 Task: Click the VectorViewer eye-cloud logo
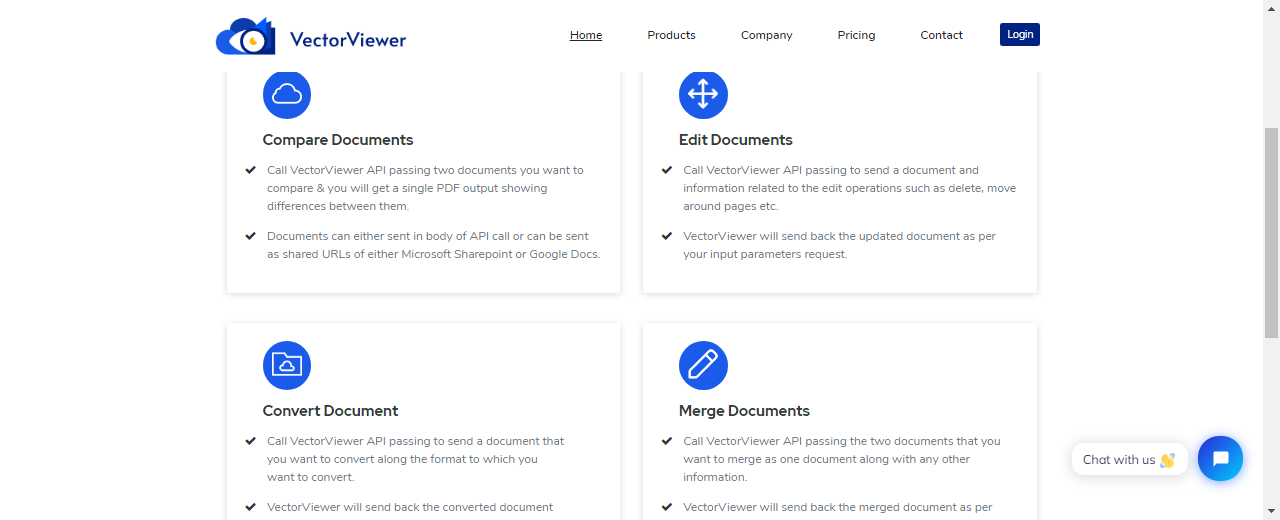(x=245, y=37)
